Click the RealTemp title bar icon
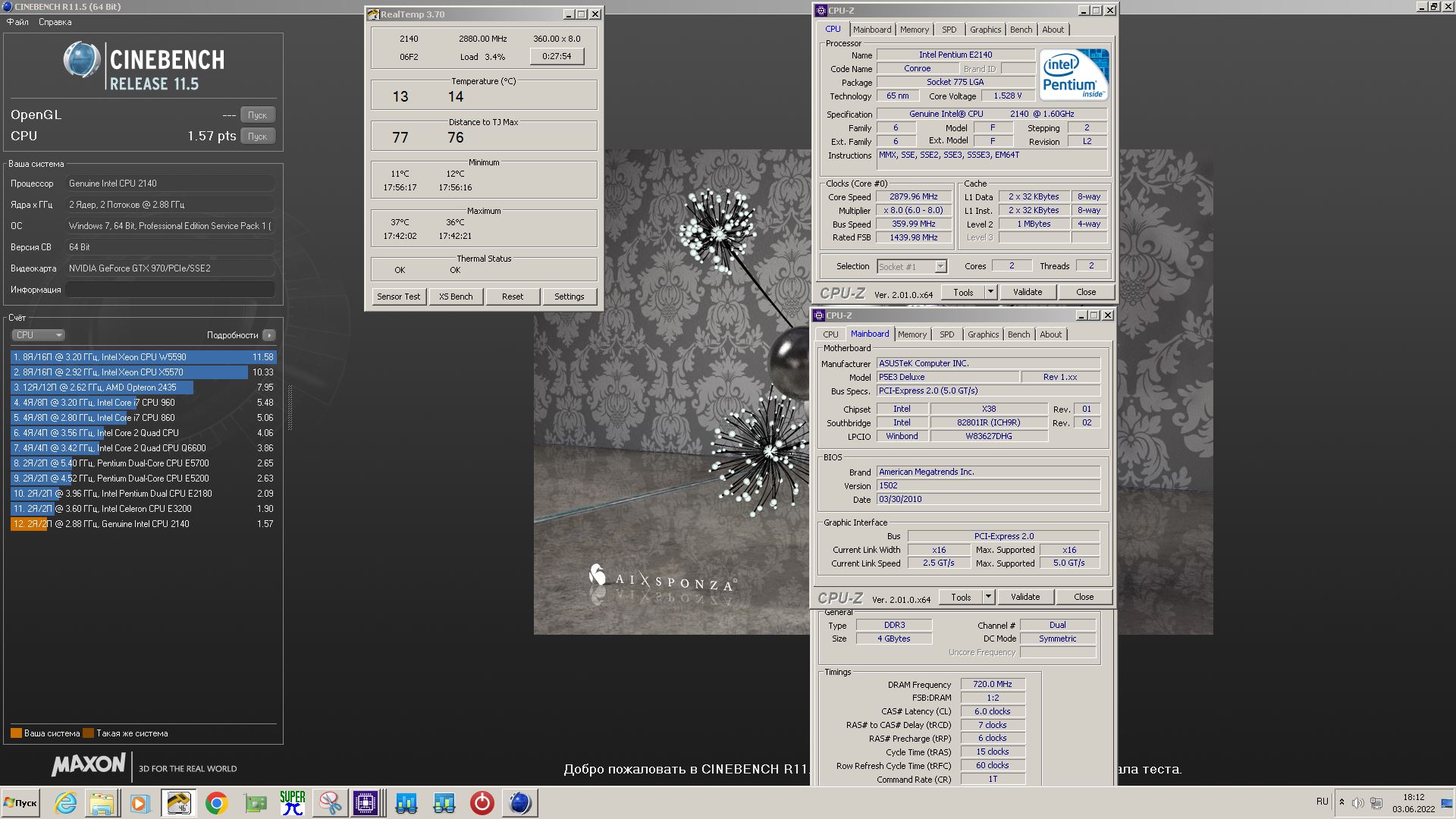The image size is (1456, 819). [x=373, y=14]
